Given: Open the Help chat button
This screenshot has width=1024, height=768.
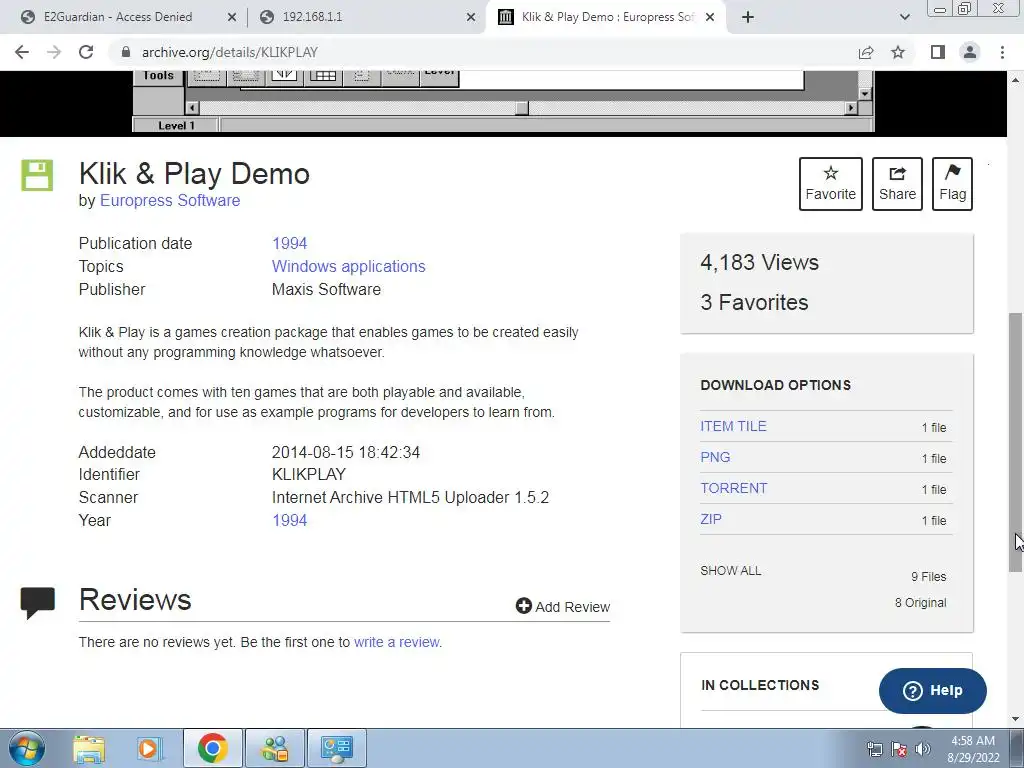Looking at the screenshot, I should pos(933,690).
